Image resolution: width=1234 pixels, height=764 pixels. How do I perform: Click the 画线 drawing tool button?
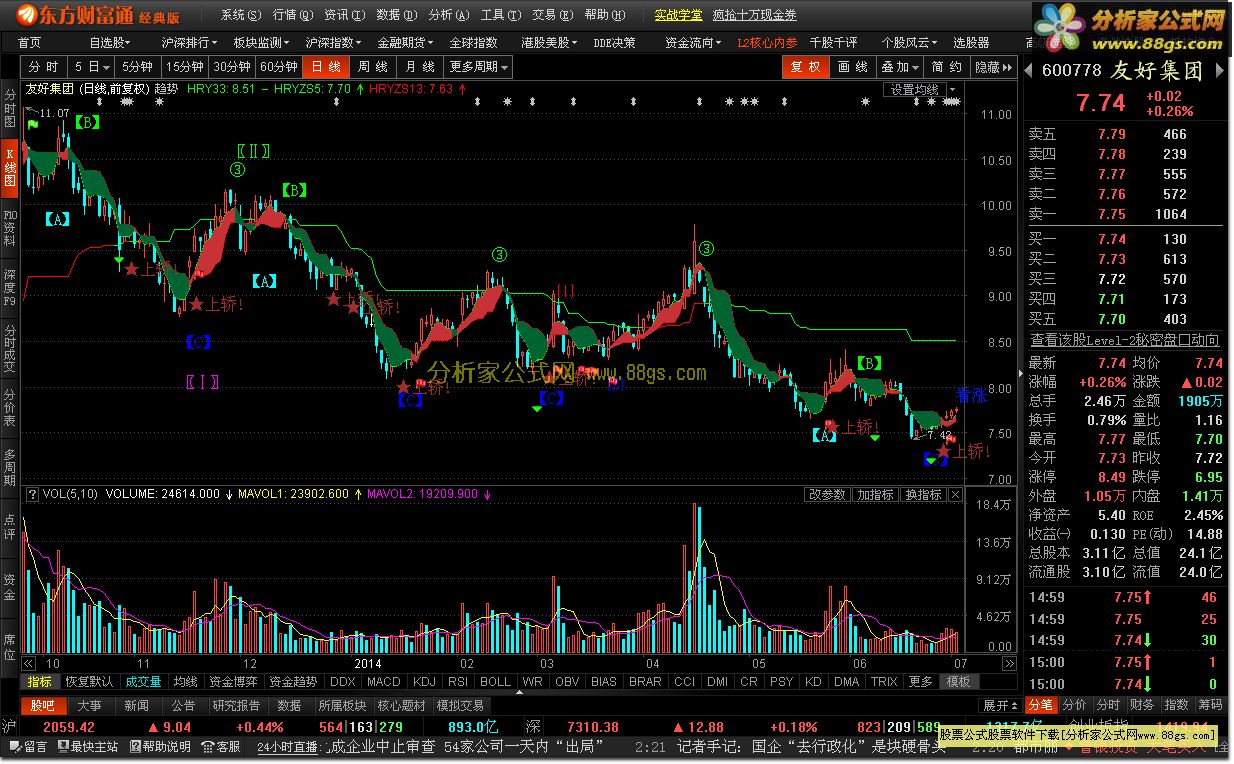click(x=853, y=67)
